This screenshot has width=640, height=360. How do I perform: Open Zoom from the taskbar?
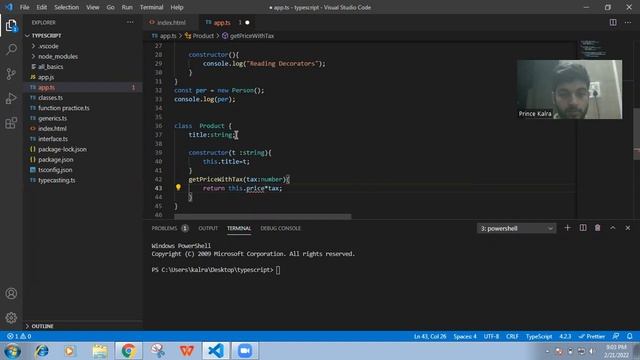point(245,351)
